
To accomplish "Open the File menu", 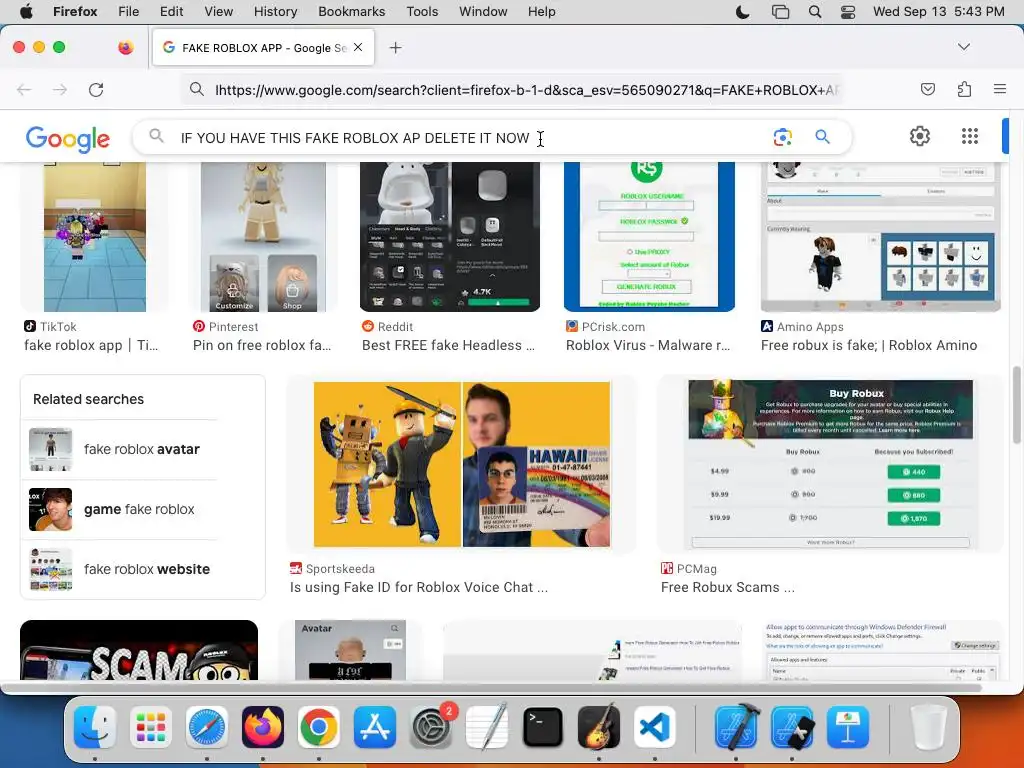I will 128,12.
